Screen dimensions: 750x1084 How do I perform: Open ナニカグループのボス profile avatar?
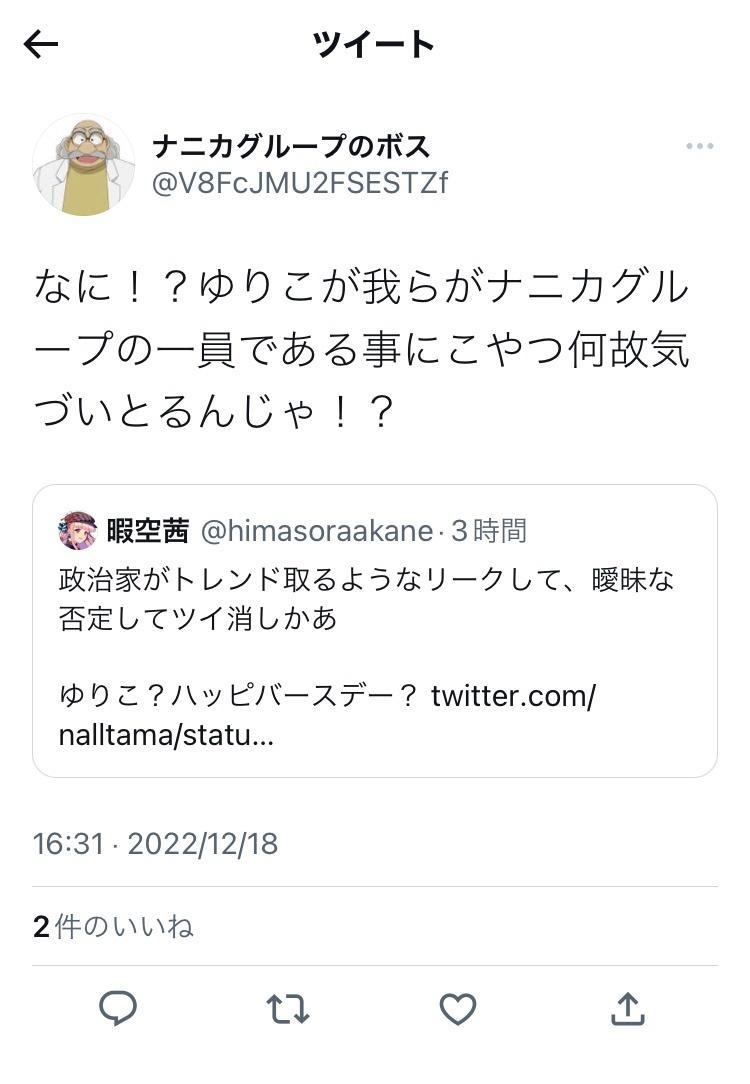pos(83,164)
